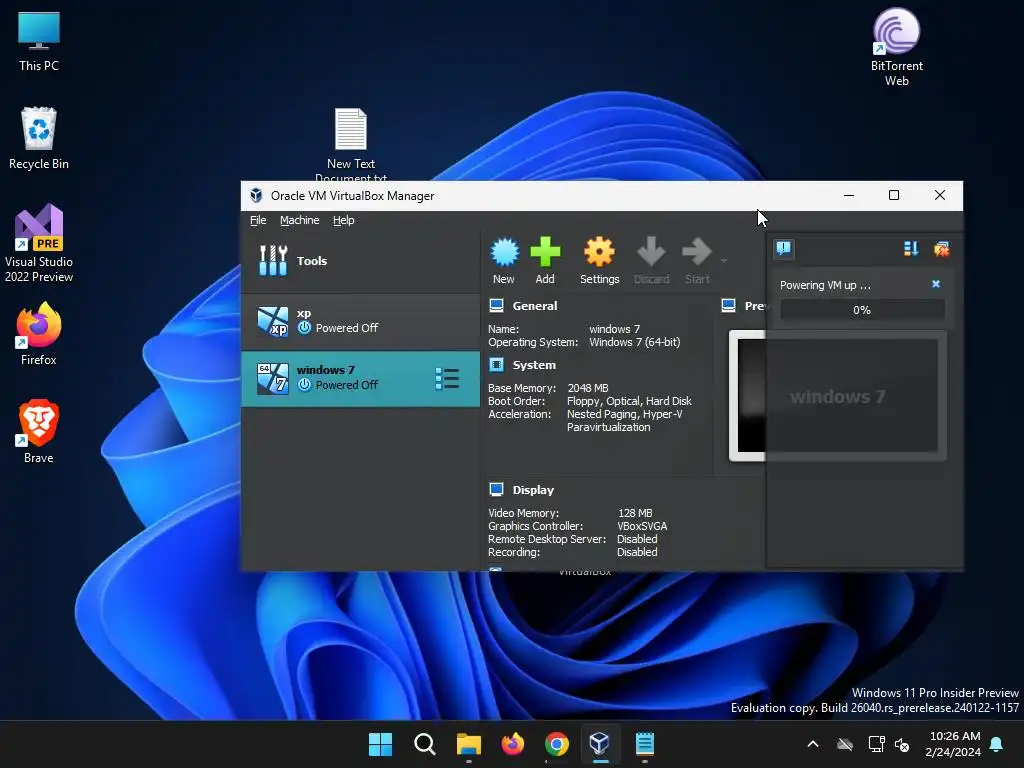
Task: Click the windows 7 preview thumbnail
Action: coord(838,396)
